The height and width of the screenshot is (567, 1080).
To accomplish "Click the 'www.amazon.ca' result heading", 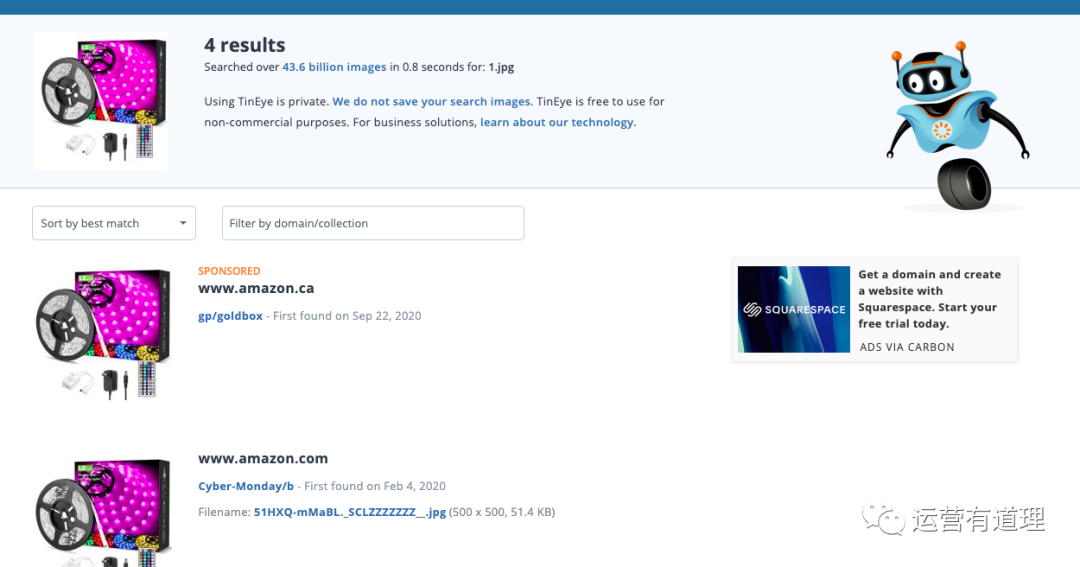I will 256,288.
